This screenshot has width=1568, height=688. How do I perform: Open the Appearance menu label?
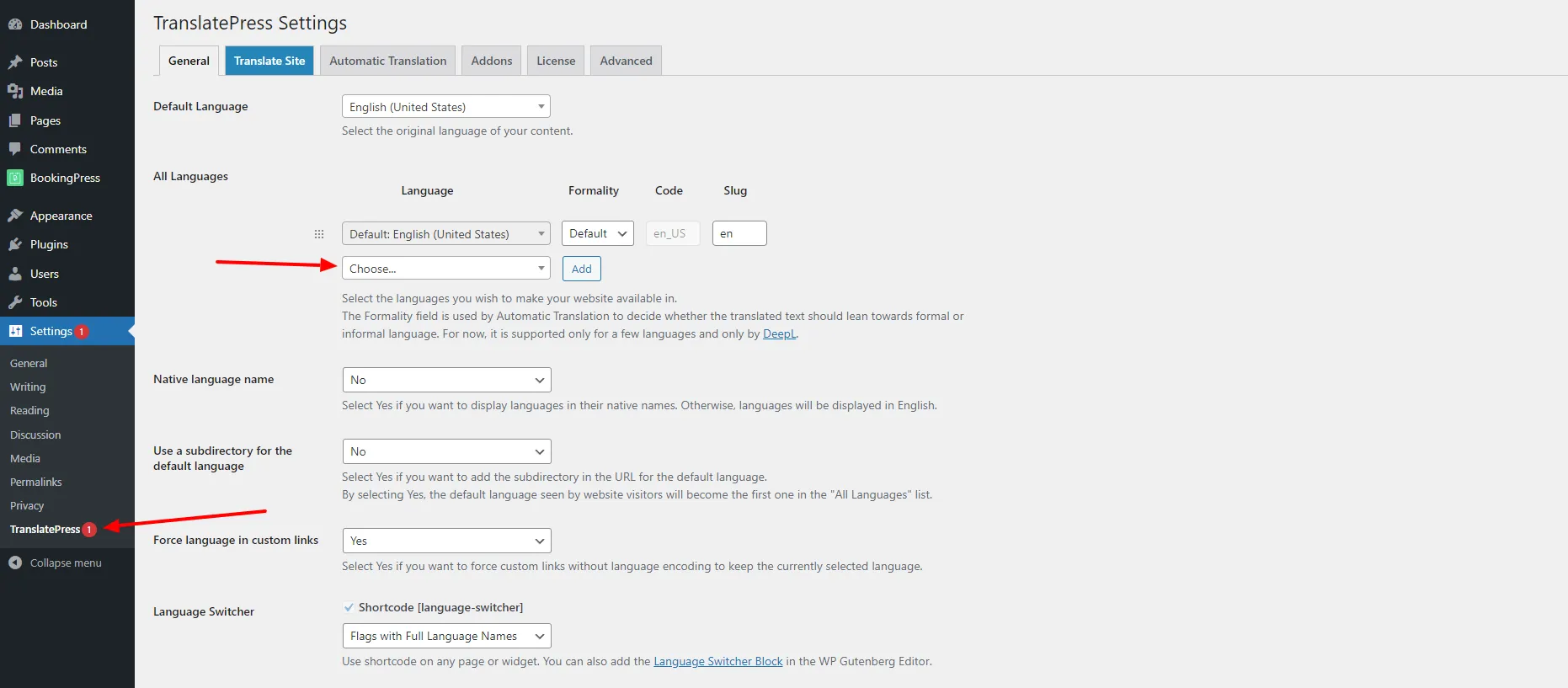click(61, 216)
